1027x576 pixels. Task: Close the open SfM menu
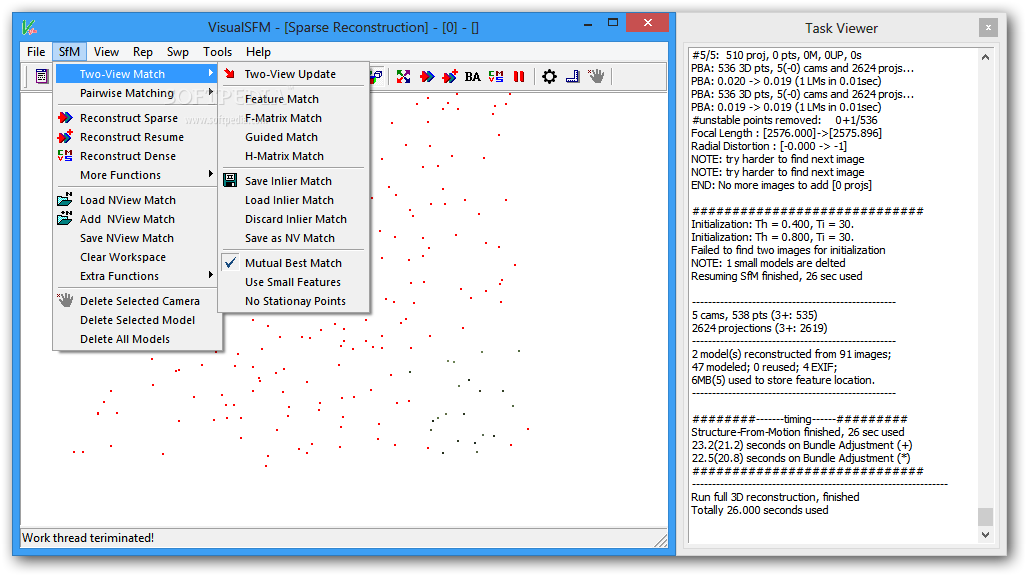click(x=69, y=52)
